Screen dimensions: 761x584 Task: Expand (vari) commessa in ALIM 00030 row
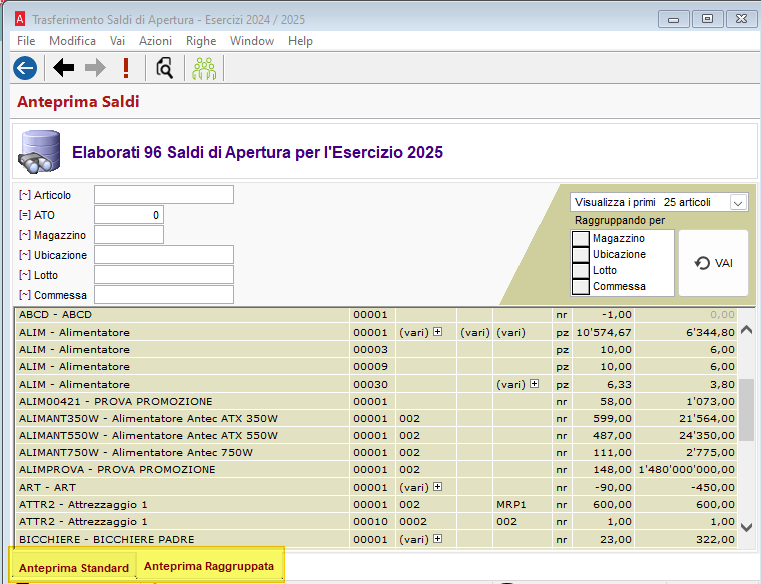535,384
